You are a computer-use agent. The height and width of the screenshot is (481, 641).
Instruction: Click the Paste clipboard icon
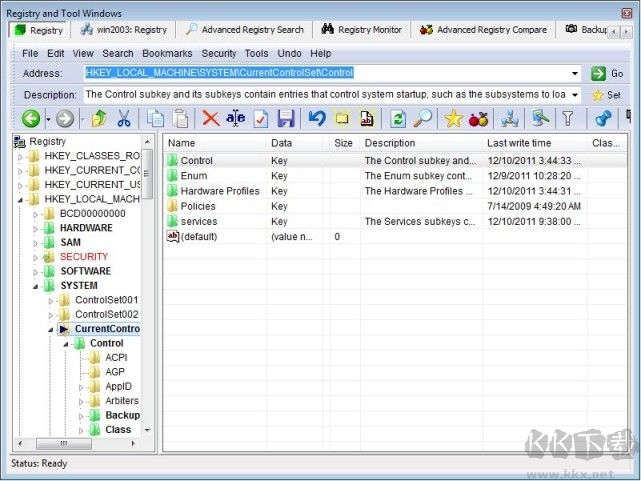pyautogui.click(x=180, y=119)
